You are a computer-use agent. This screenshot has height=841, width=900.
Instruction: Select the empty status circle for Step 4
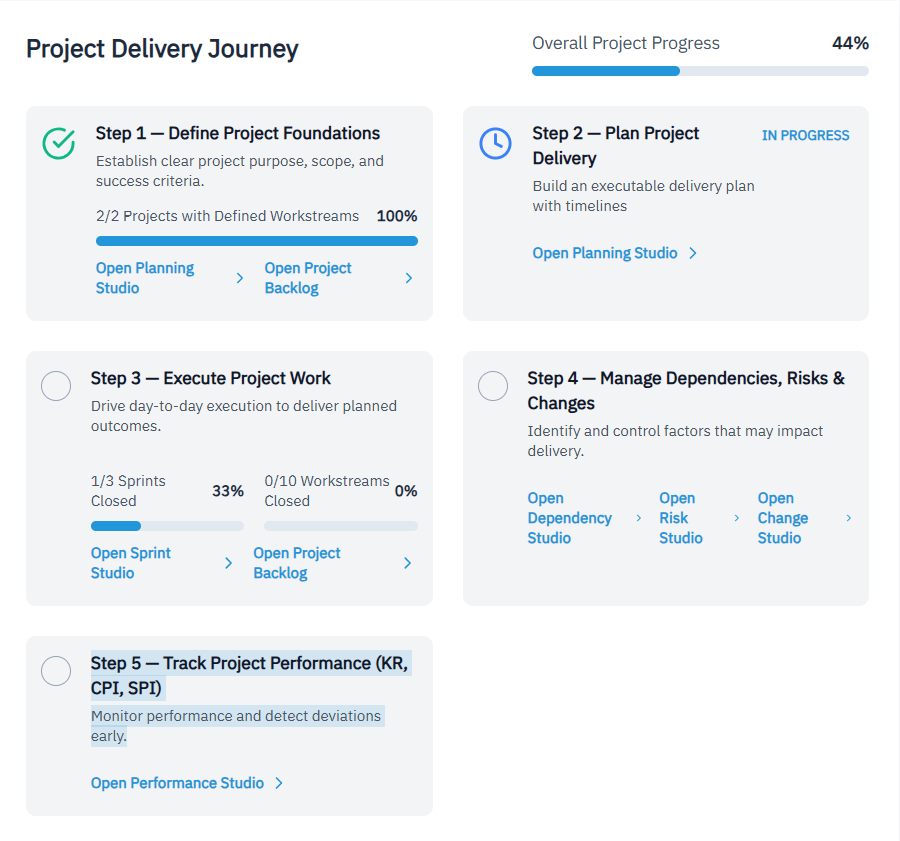tap(493, 386)
